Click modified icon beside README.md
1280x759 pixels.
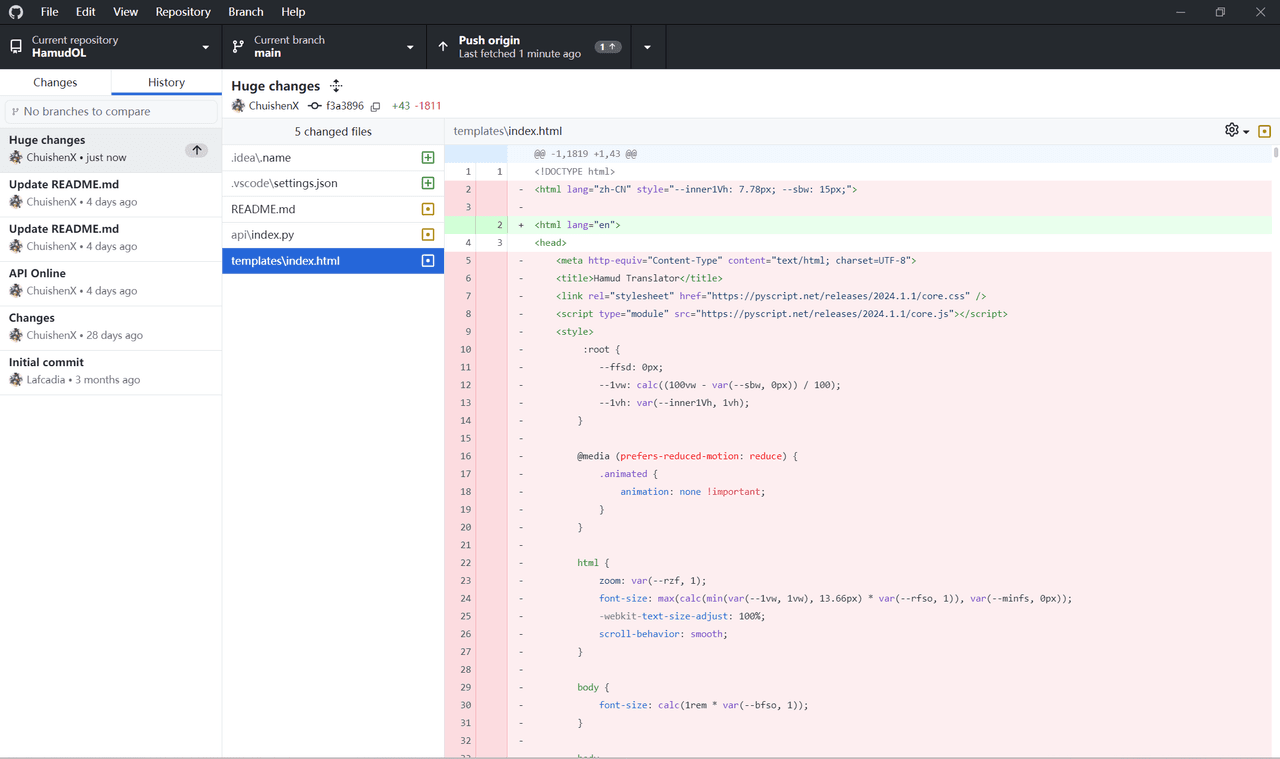coord(428,210)
